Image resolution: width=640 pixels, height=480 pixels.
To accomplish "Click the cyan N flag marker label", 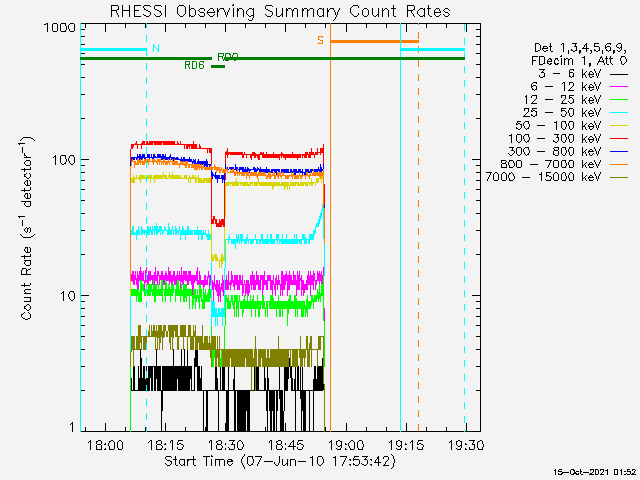I will point(155,47).
